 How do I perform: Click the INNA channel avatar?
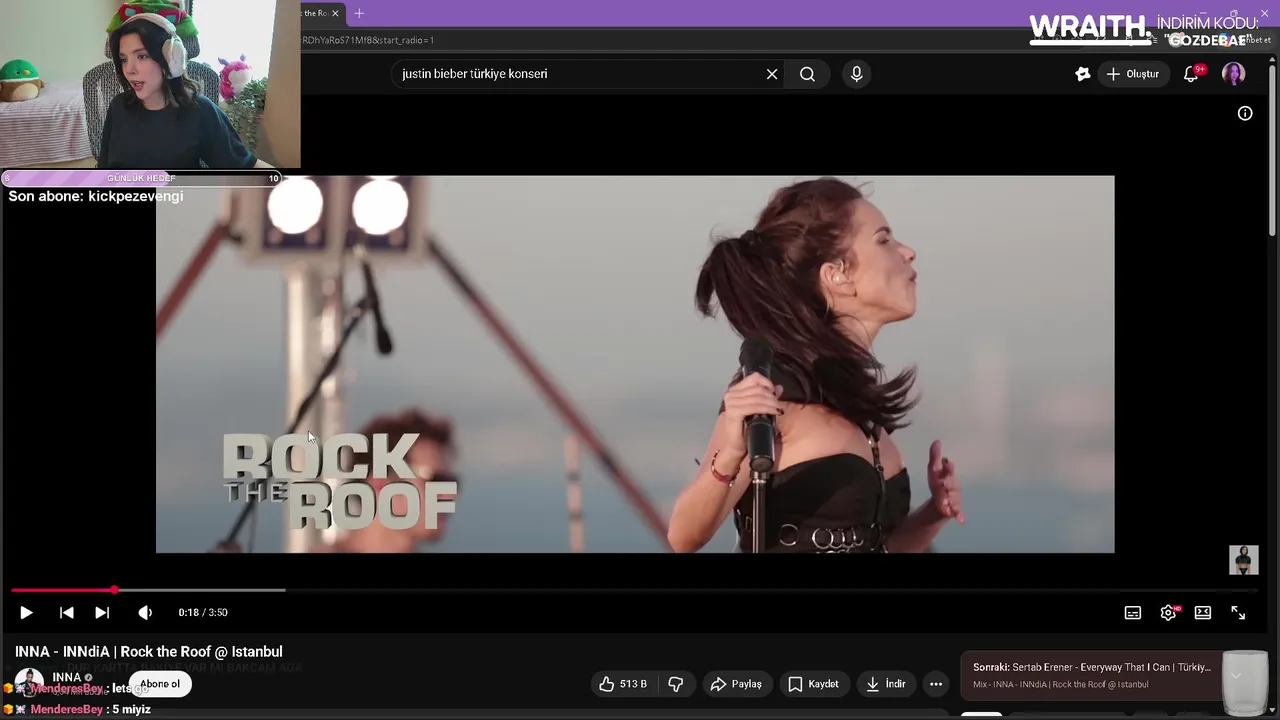[29, 682]
